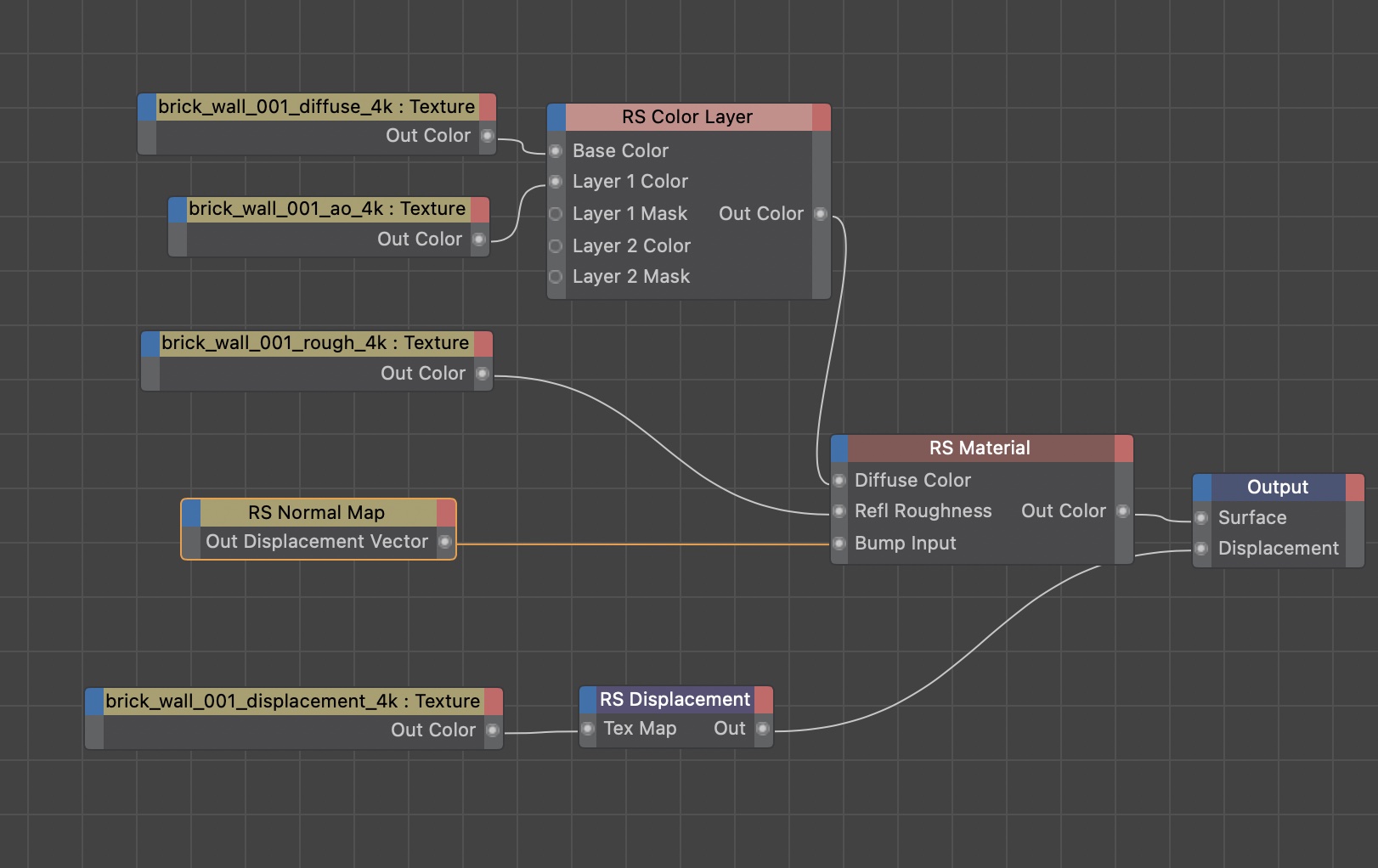Image resolution: width=1378 pixels, height=868 pixels.
Task: Open blue inputs menu on Output node
Action: click(1202, 488)
